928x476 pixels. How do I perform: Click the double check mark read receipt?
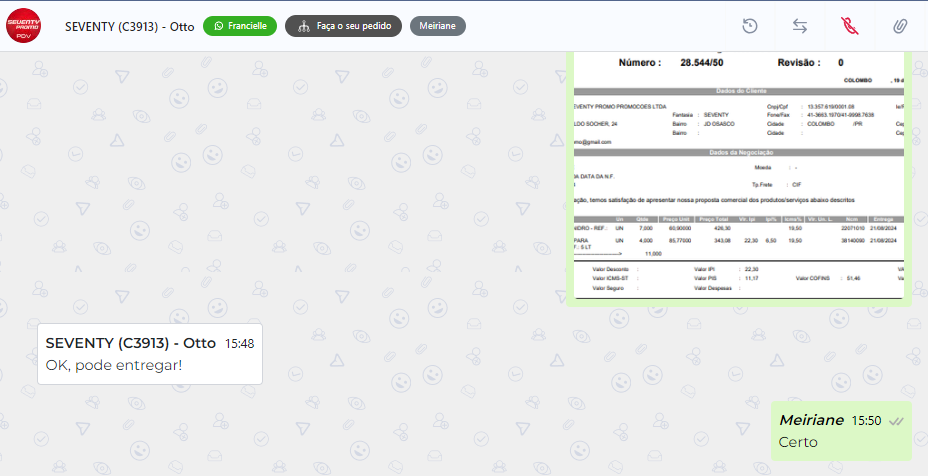point(896,422)
